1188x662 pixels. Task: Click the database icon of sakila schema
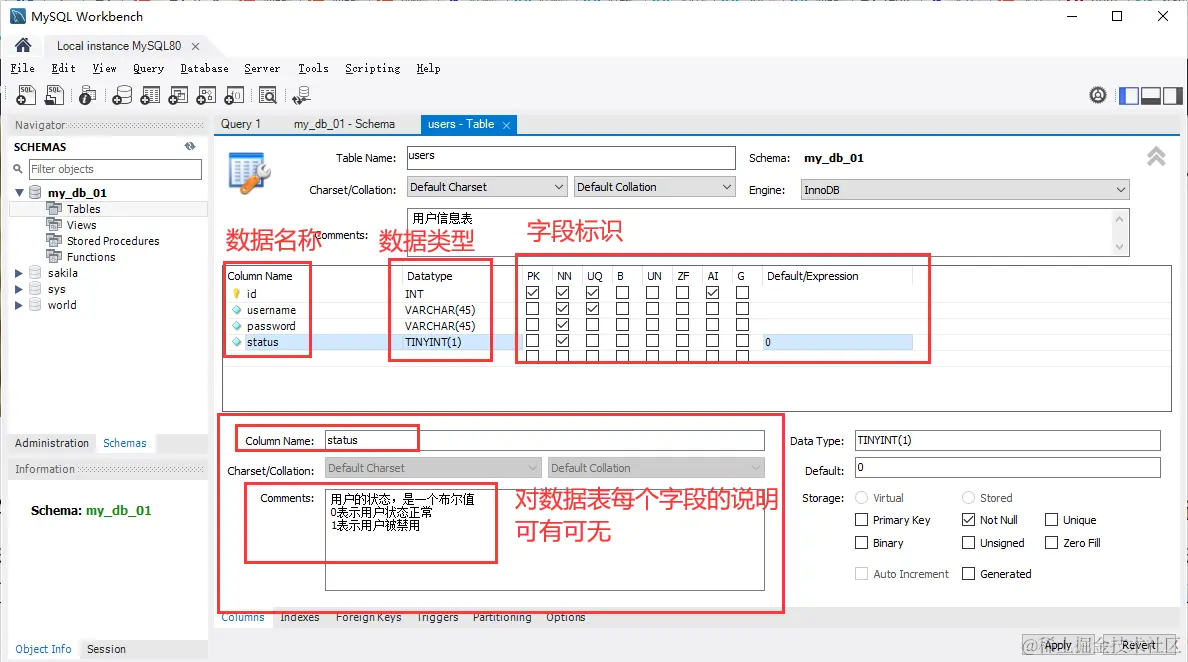(36, 273)
